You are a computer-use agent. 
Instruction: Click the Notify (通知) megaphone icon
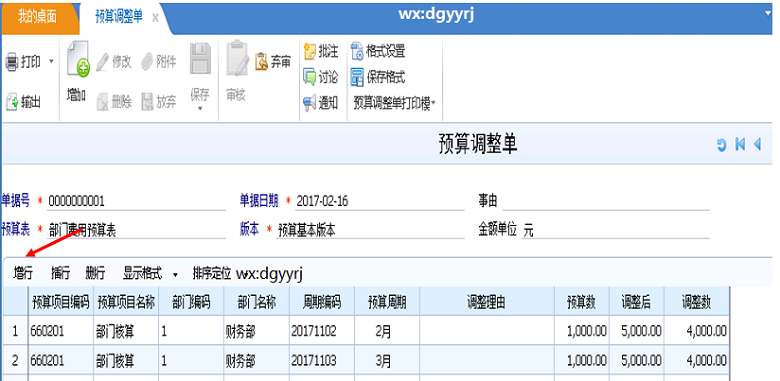click(310, 103)
